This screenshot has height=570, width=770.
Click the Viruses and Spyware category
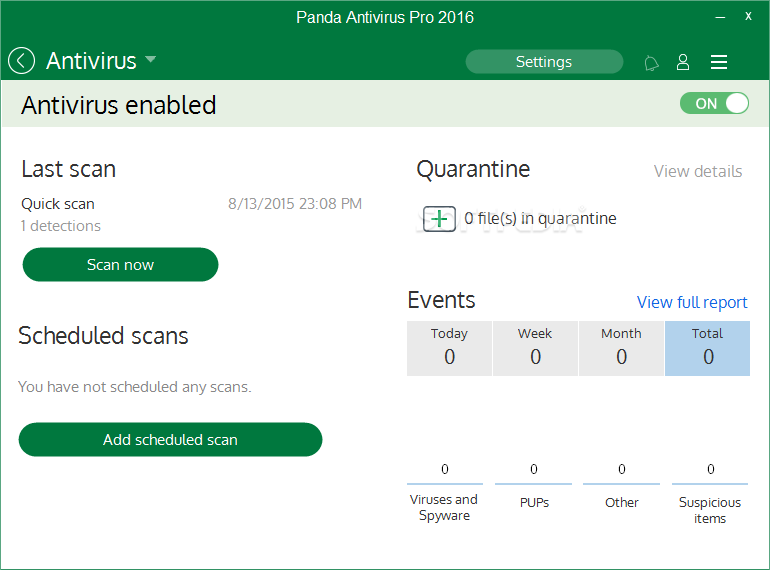(444, 507)
